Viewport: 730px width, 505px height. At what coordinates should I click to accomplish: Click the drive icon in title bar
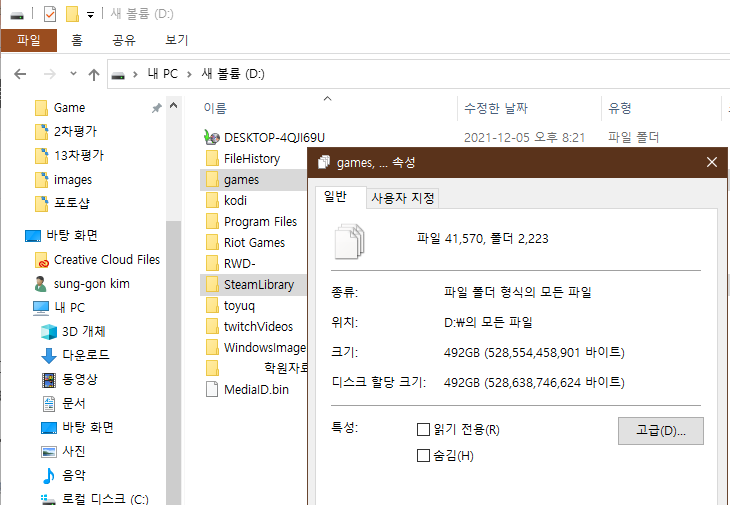pyautogui.click(x=17, y=15)
